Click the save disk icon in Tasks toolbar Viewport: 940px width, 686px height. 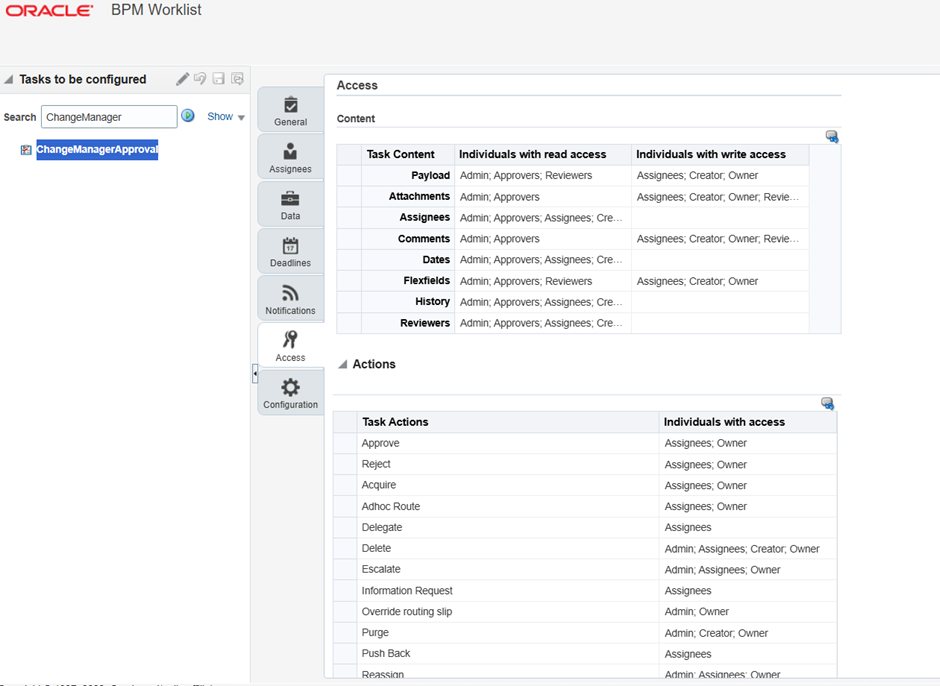[x=219, y=79]
